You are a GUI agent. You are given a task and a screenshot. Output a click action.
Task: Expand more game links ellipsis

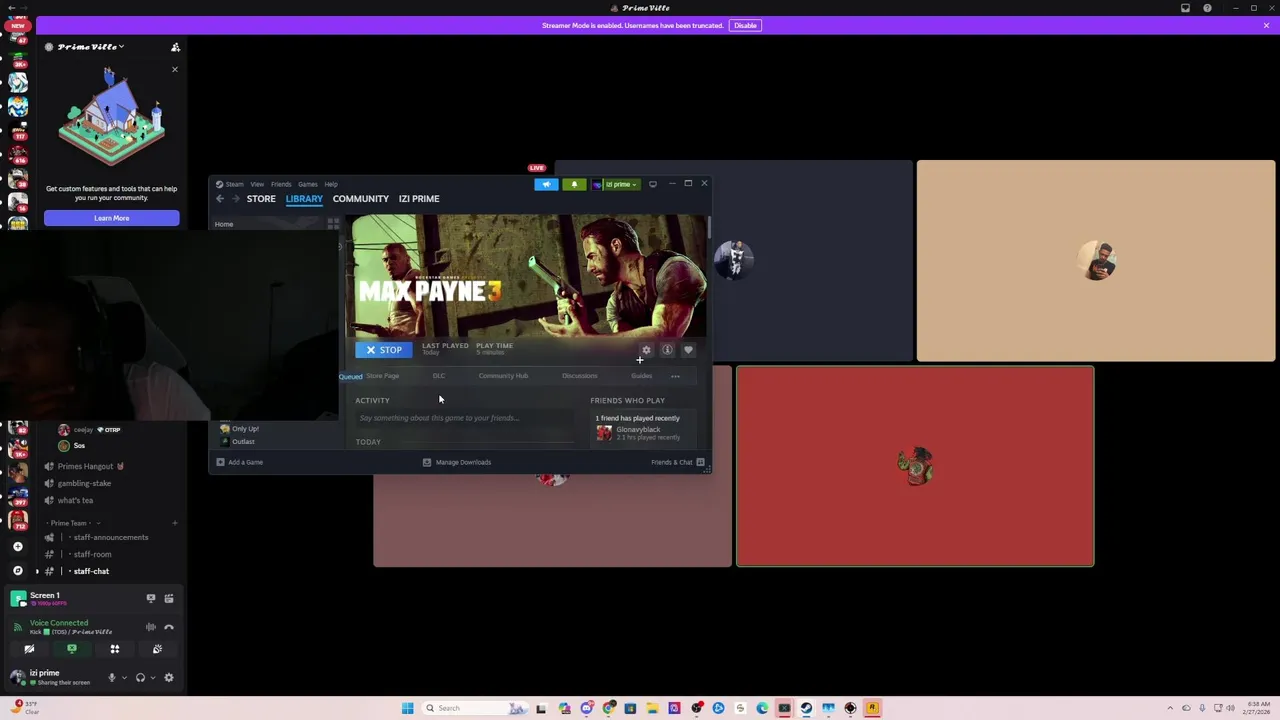point(675,377)
